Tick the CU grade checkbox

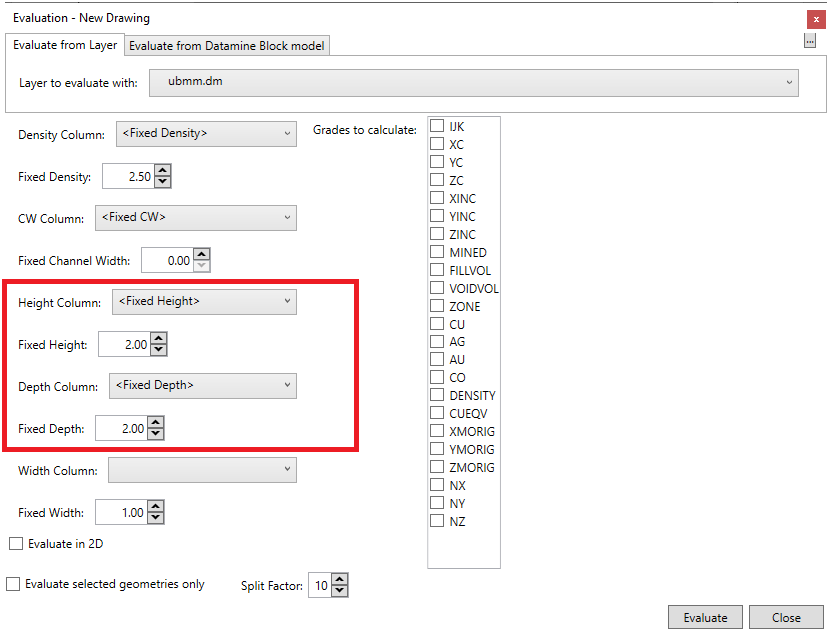(437, 324)
